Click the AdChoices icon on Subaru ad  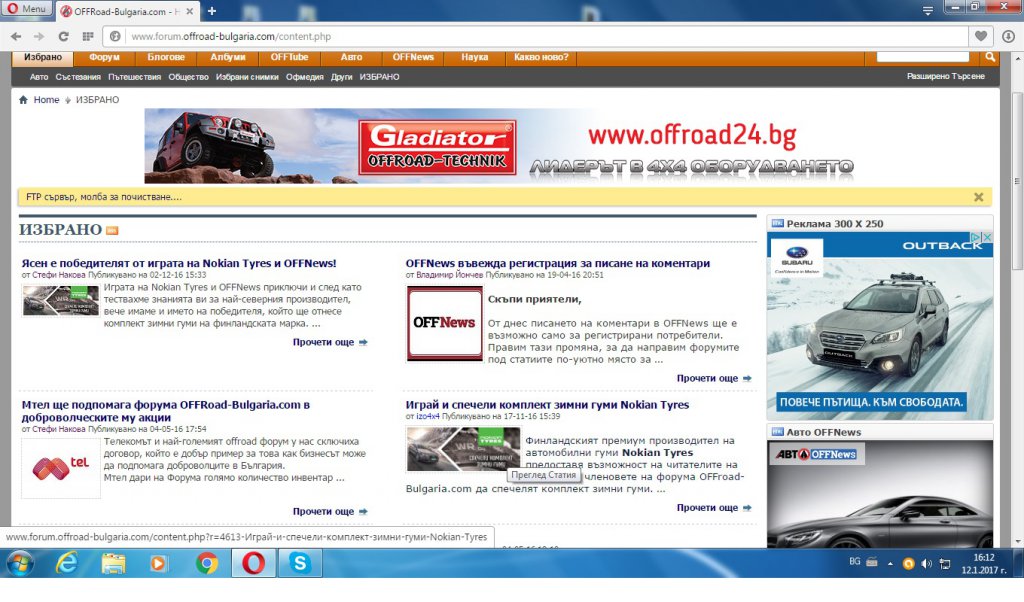pos(975,238)
